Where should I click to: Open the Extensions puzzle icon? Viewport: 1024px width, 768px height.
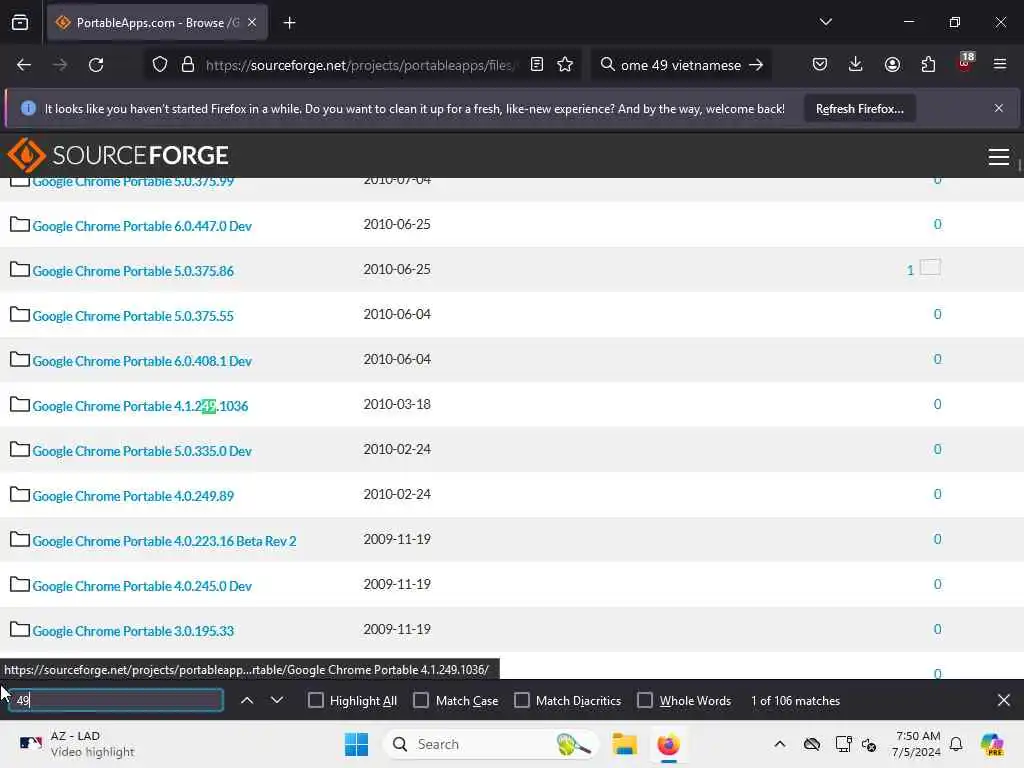pos(928,64)
